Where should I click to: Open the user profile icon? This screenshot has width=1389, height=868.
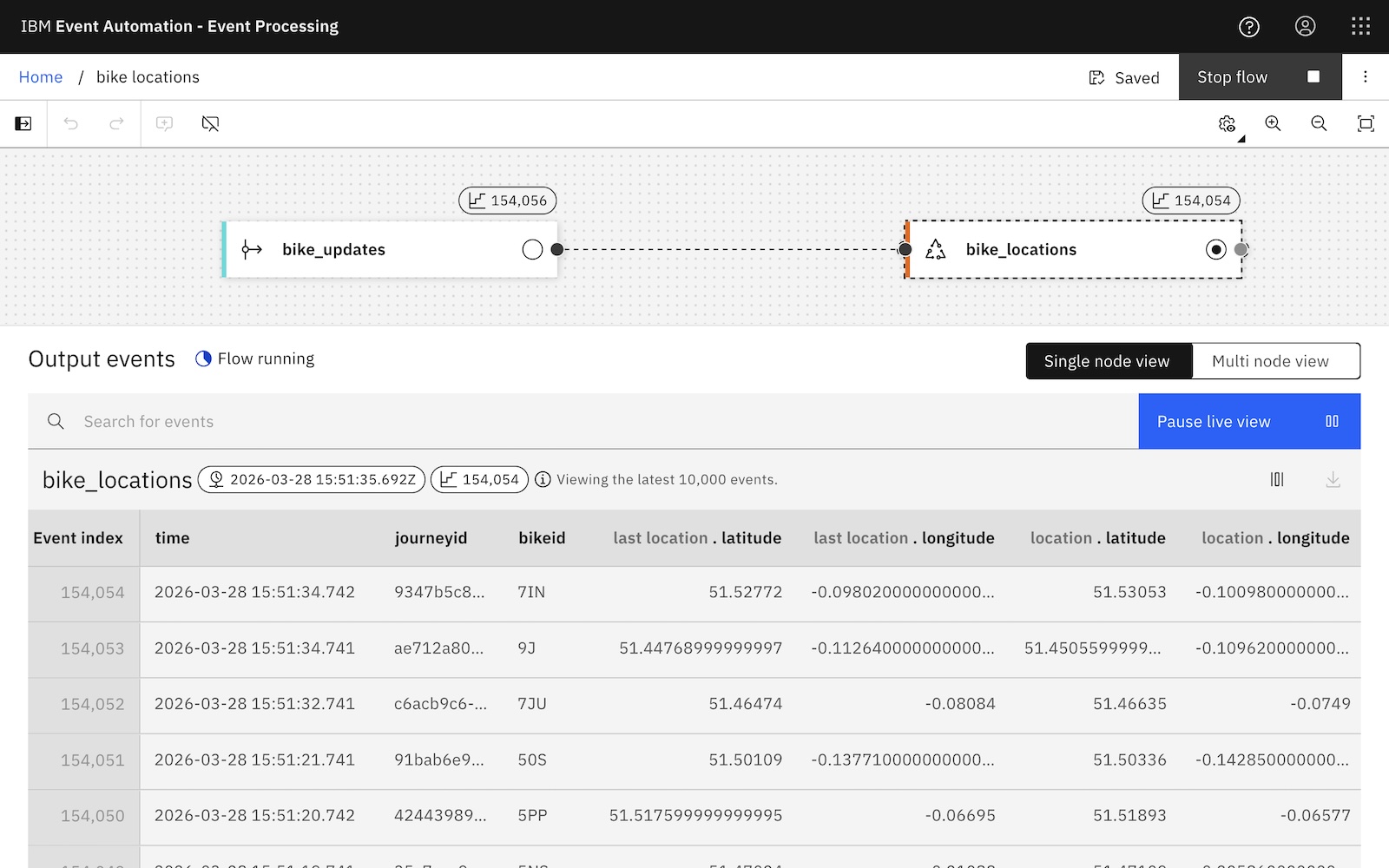1305,27
